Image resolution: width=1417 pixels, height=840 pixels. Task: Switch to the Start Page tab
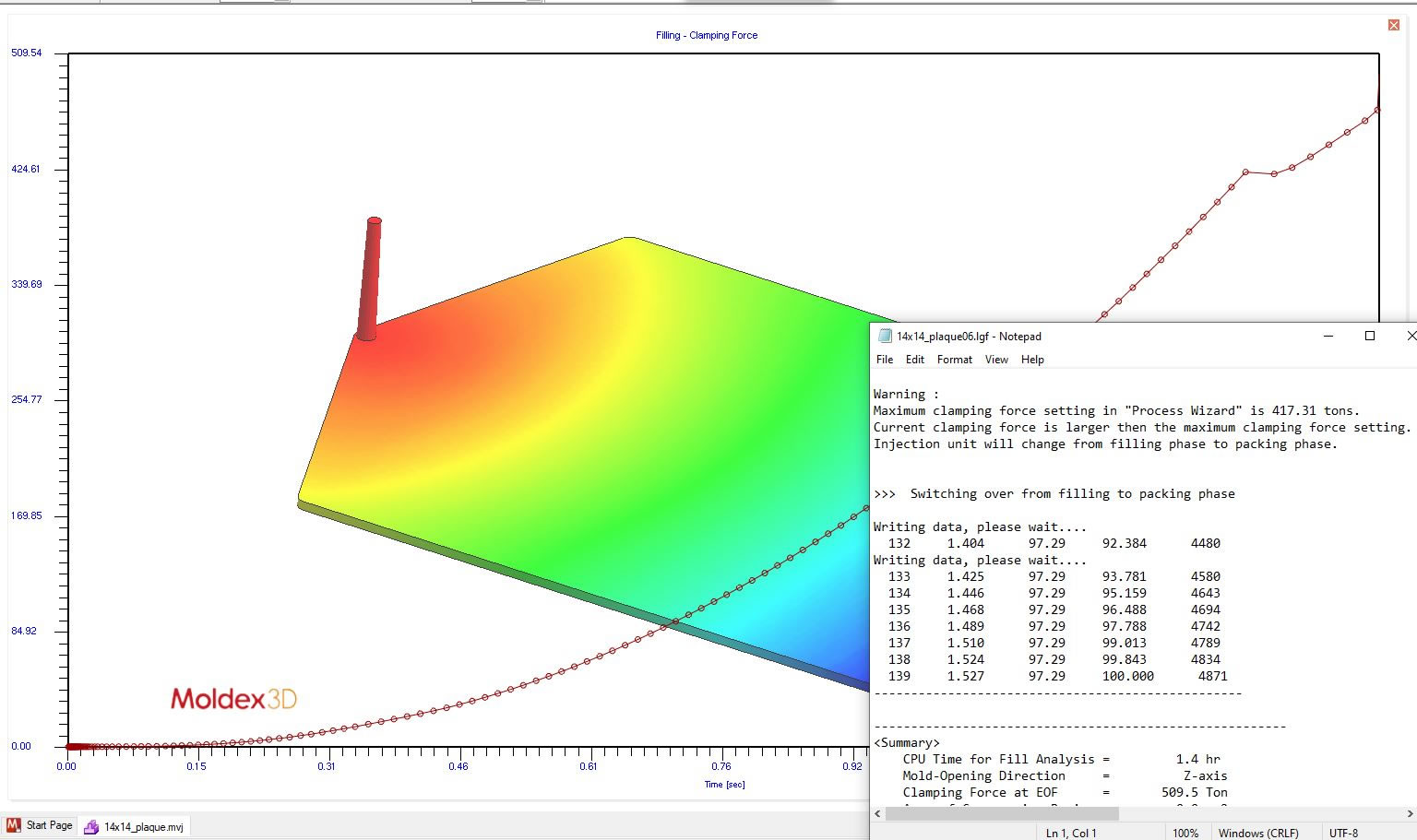(51, 825)
